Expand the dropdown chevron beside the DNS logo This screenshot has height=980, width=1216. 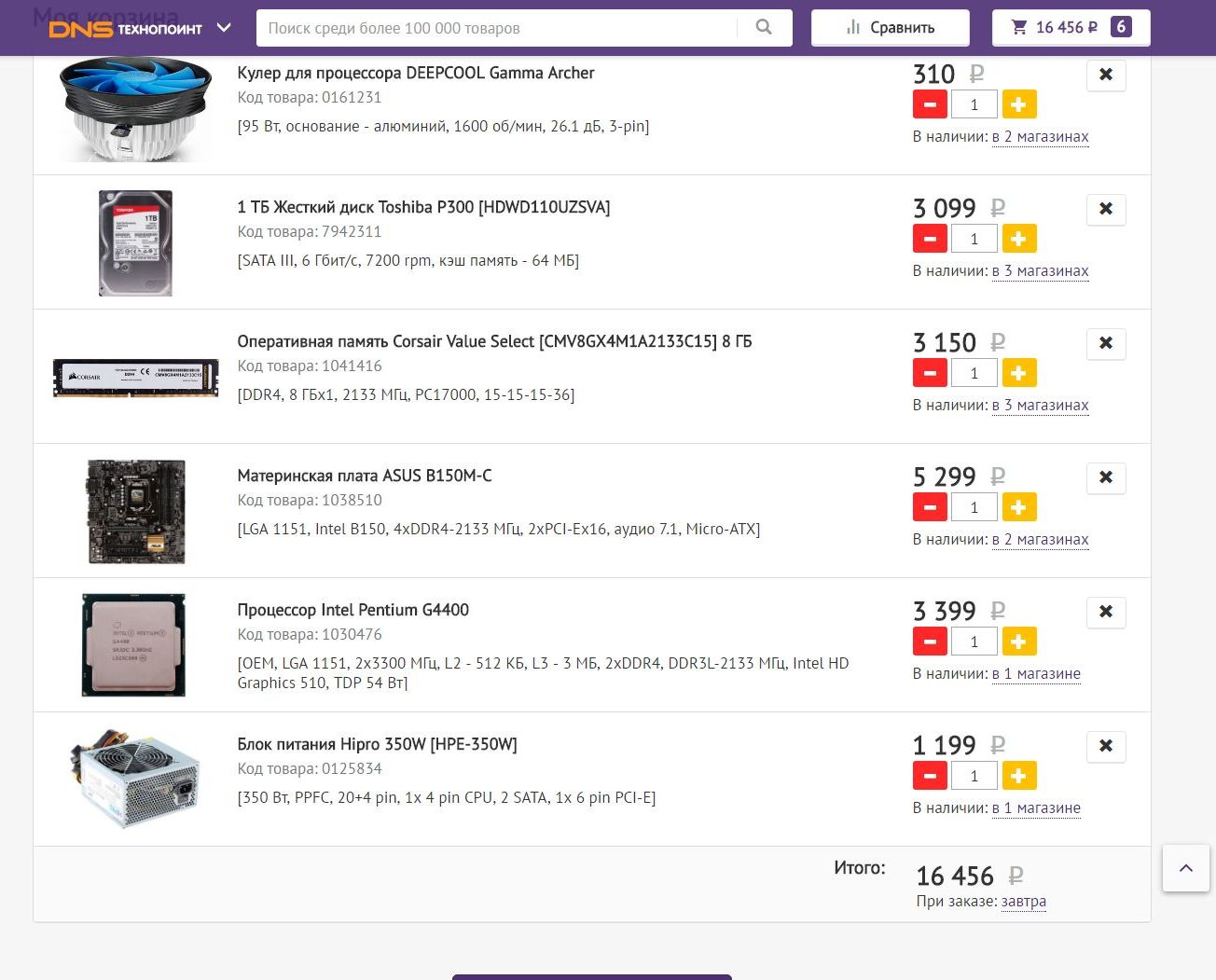224,28
